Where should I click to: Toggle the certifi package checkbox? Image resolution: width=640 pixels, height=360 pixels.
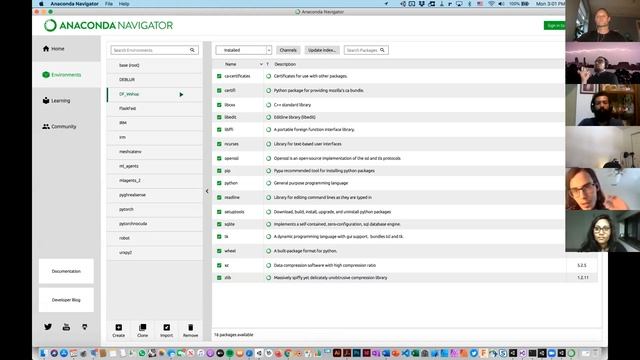pos(219,90)
